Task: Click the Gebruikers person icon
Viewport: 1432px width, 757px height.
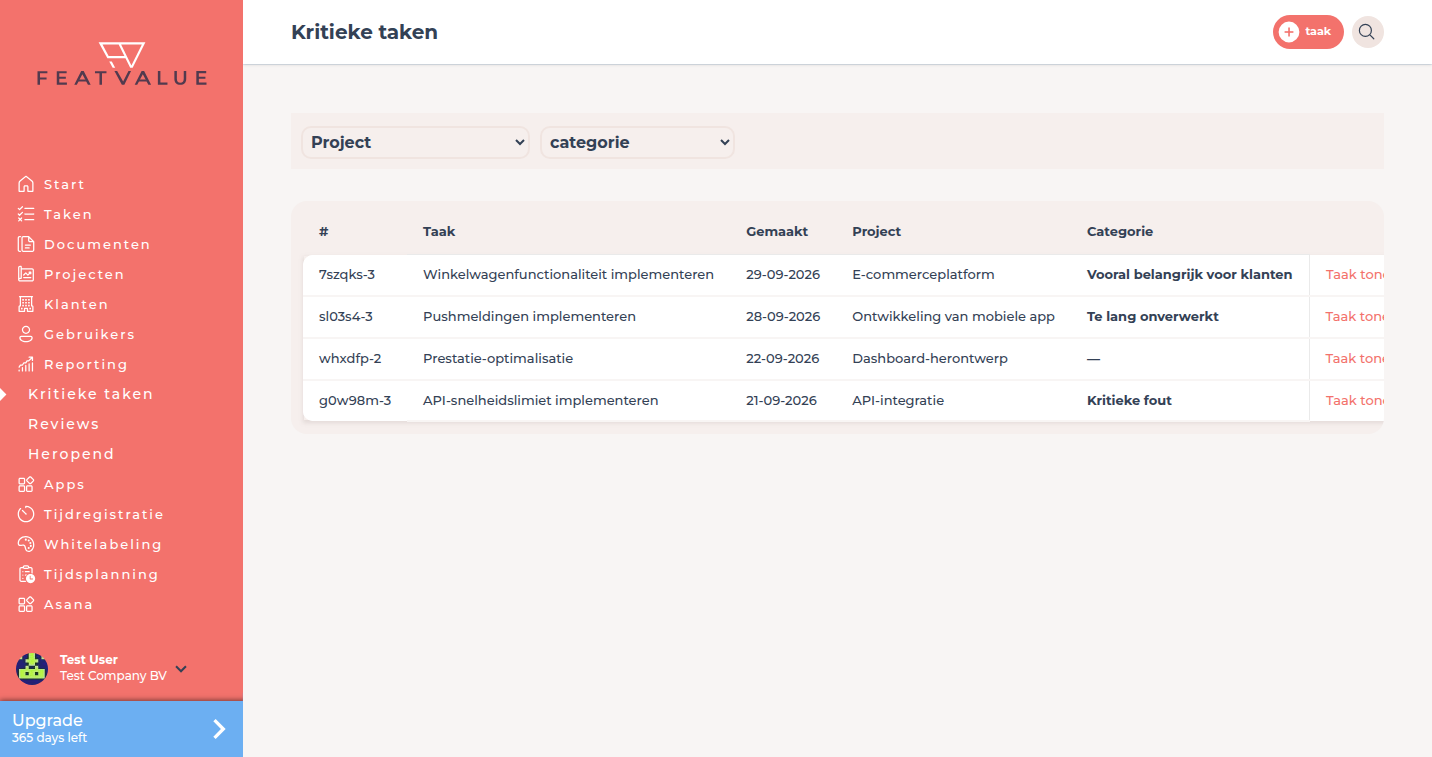Action: [x=26, y=334]
